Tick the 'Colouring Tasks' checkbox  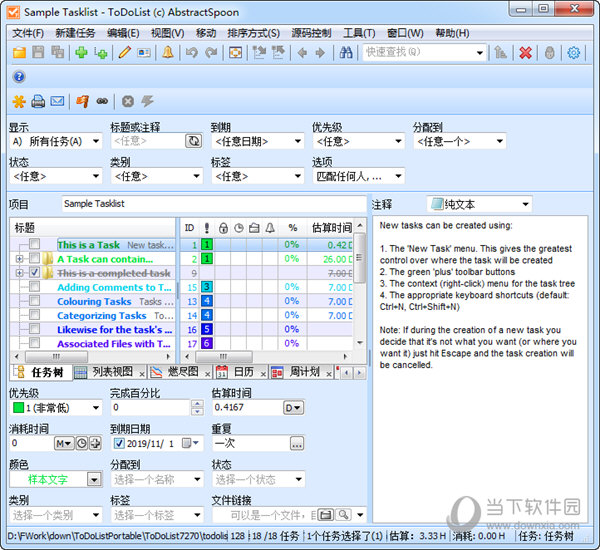tap(34, 300)
